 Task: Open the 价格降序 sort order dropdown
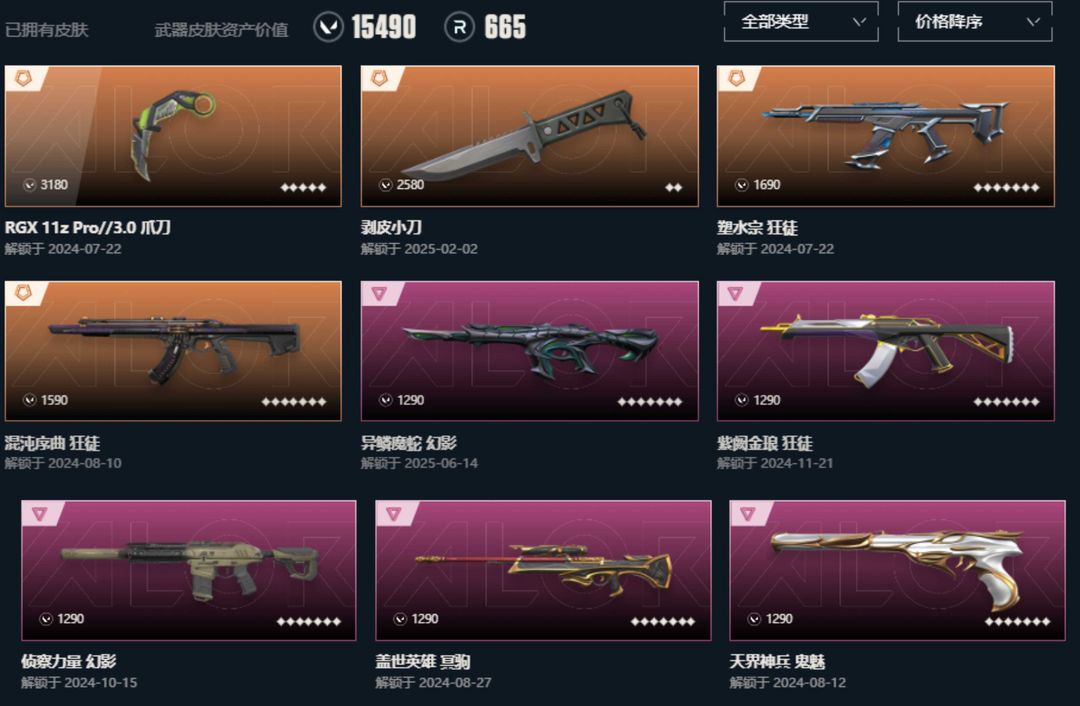click(975, 21)
